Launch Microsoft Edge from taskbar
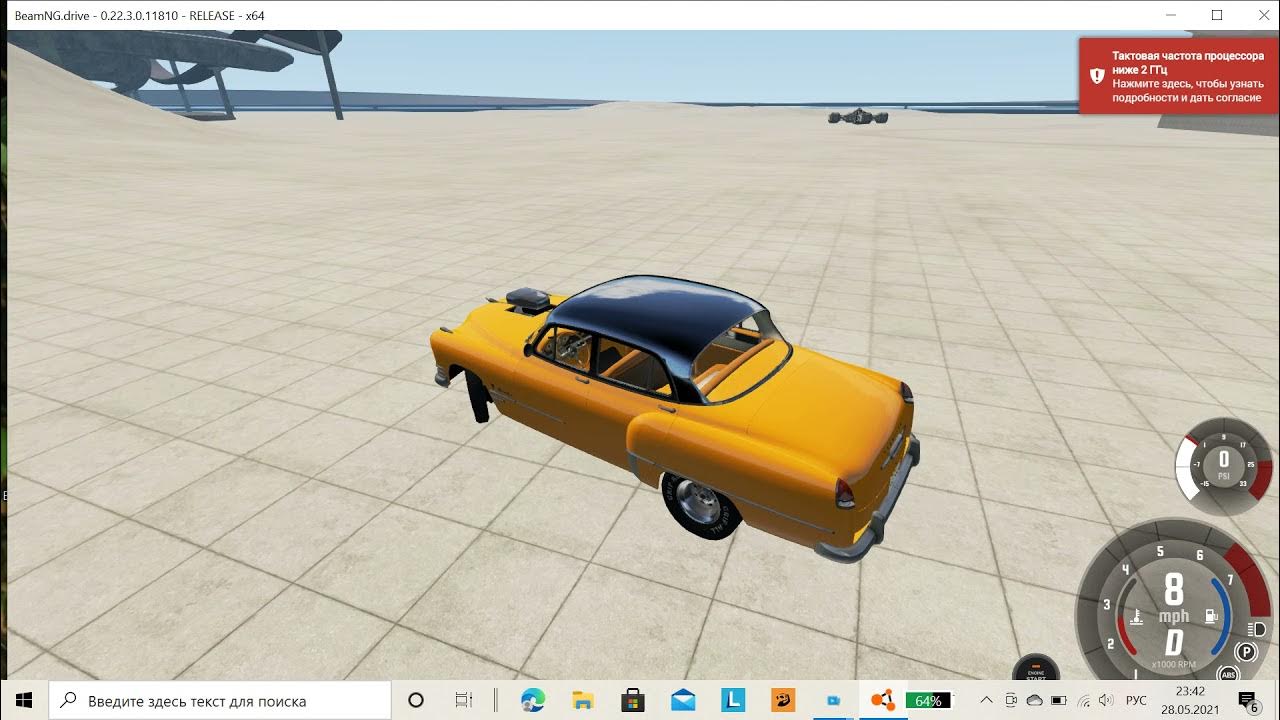Image resolution: width=1280 pixels, height=720 pixels. [533, 700]
